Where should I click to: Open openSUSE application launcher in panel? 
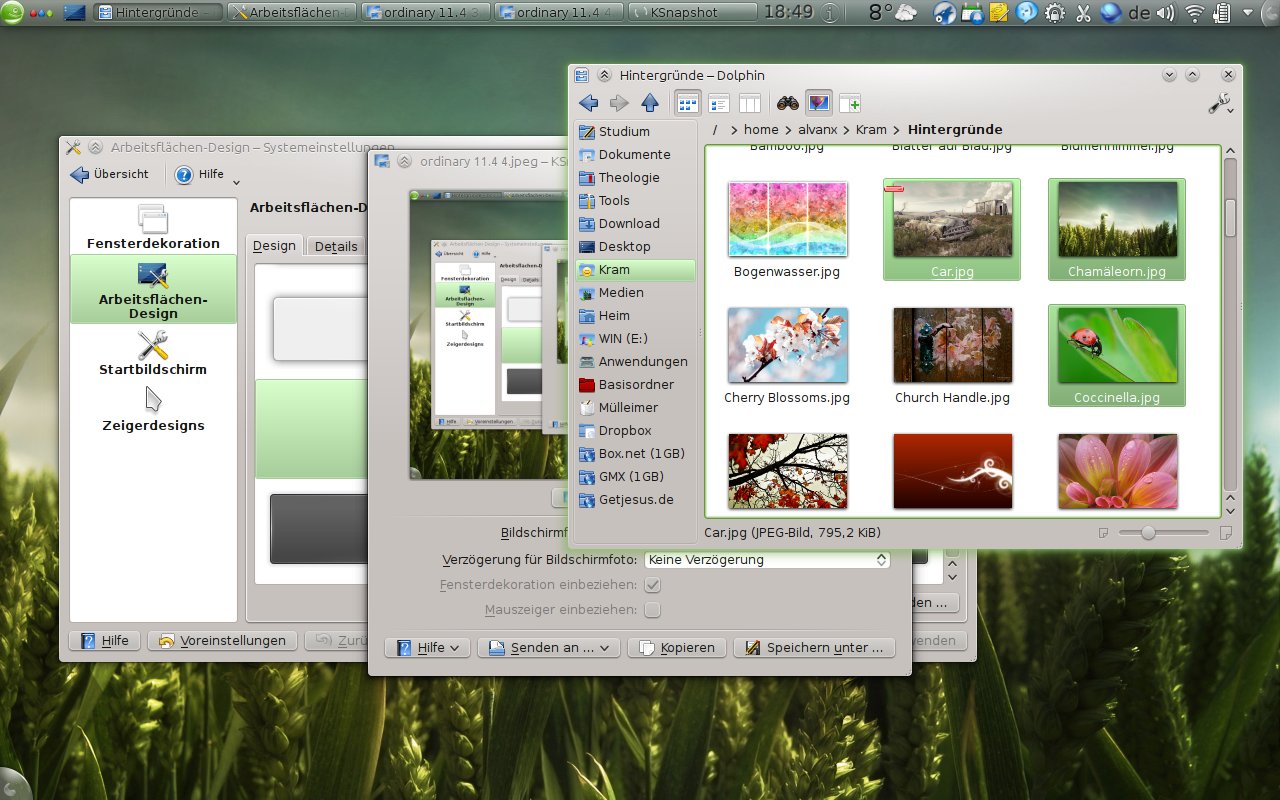(x=11, y=11)
